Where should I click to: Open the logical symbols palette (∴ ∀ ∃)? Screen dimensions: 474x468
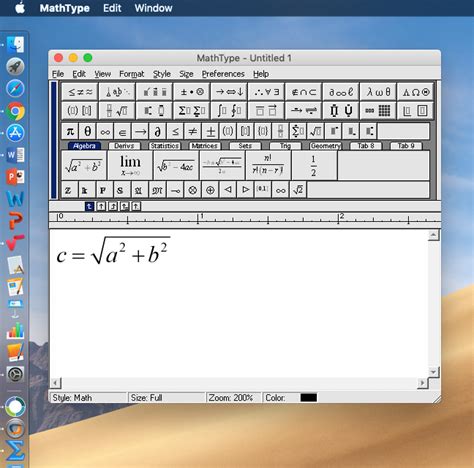[267, 92]
